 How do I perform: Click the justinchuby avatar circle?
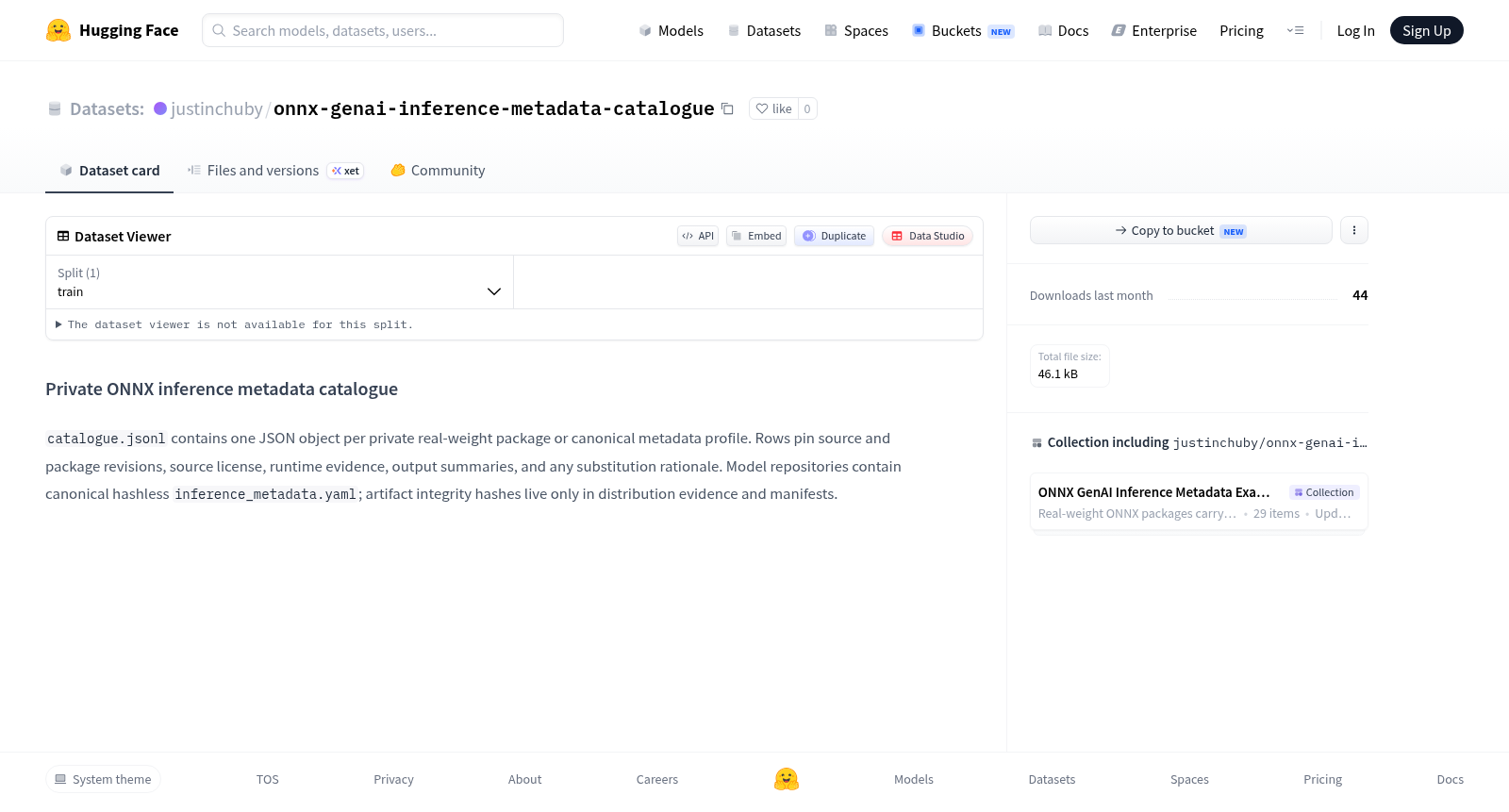(160, 108)
